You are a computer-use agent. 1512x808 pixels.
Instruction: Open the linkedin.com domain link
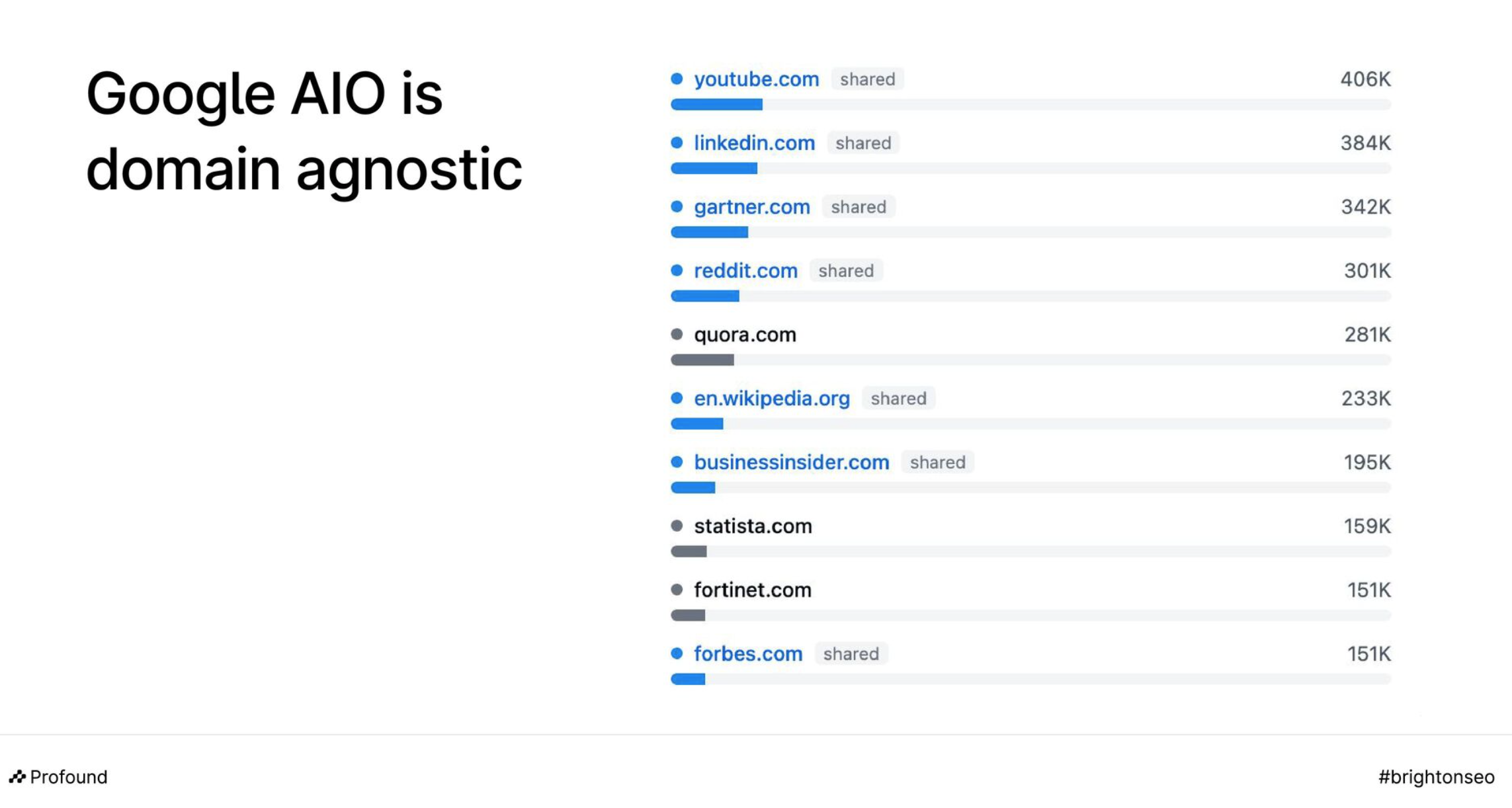pyautogui.click(x=754, y=143)
